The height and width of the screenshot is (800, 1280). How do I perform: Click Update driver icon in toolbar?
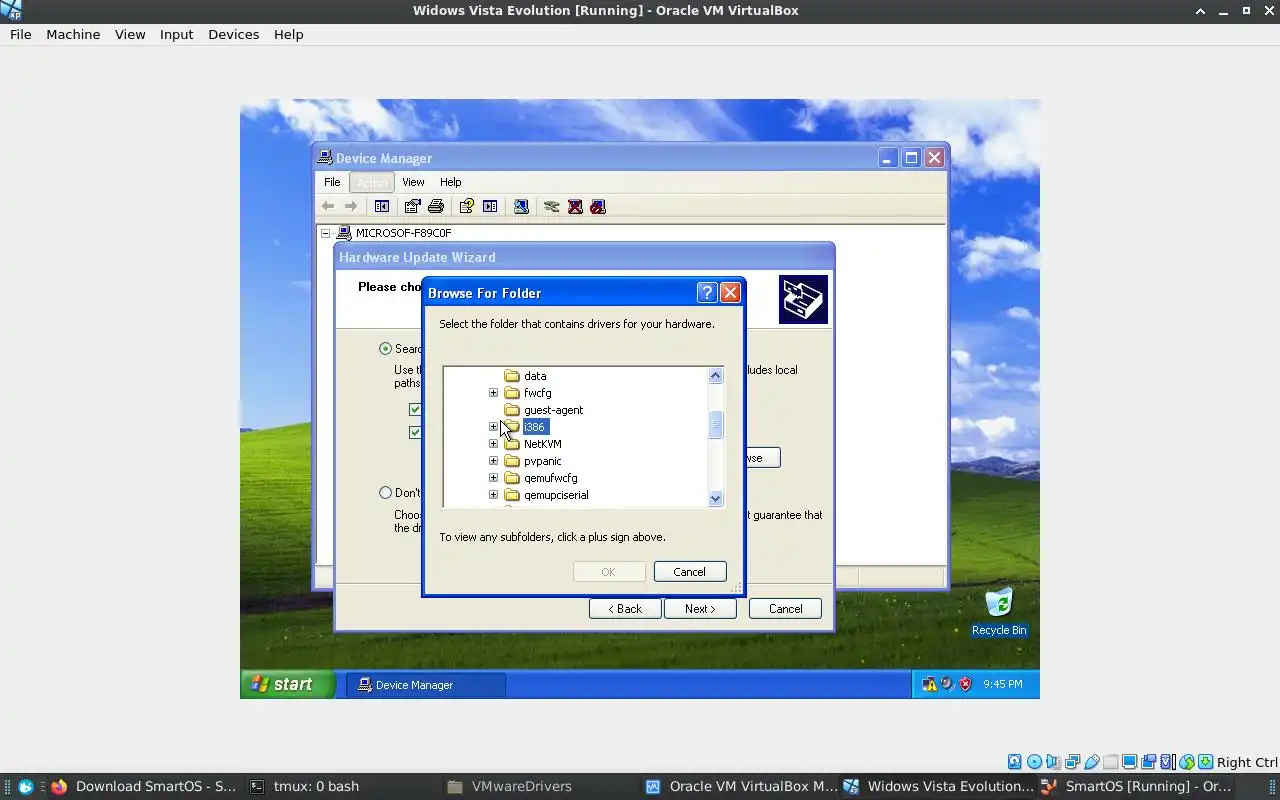pos(551,206)
